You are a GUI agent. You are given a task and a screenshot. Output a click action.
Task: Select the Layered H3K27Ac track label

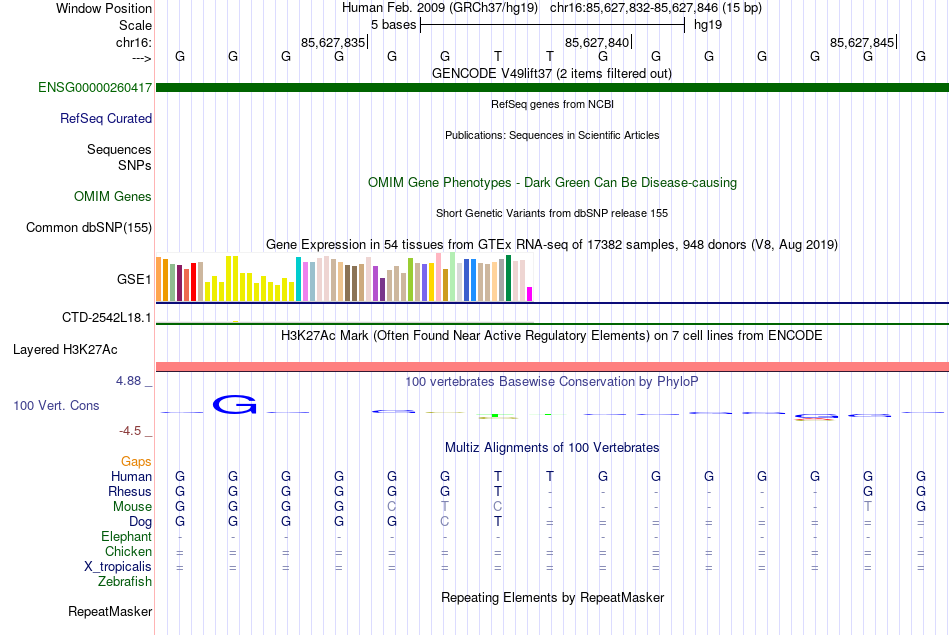point(65,350)
